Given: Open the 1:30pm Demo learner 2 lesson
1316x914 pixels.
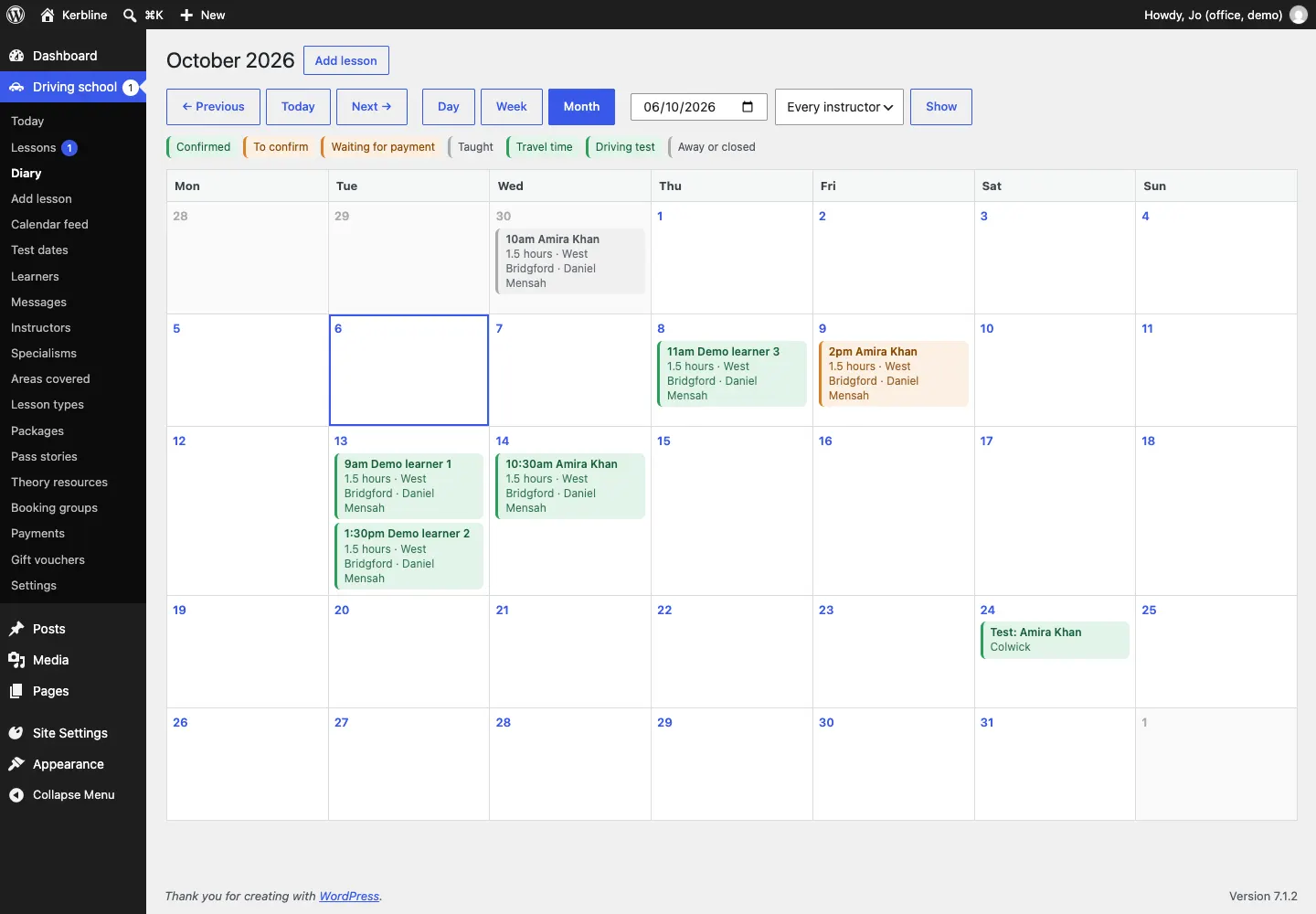Looking at the screenshot, I should 409,556.
